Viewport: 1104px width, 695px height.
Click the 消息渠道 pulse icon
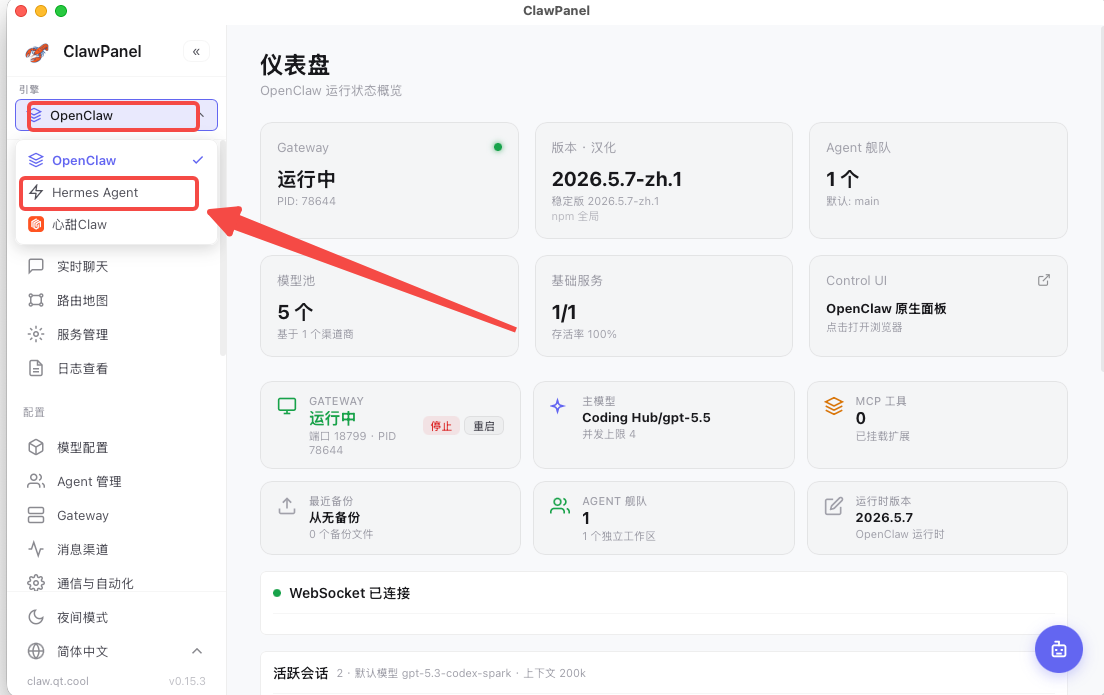click(36, 549)
